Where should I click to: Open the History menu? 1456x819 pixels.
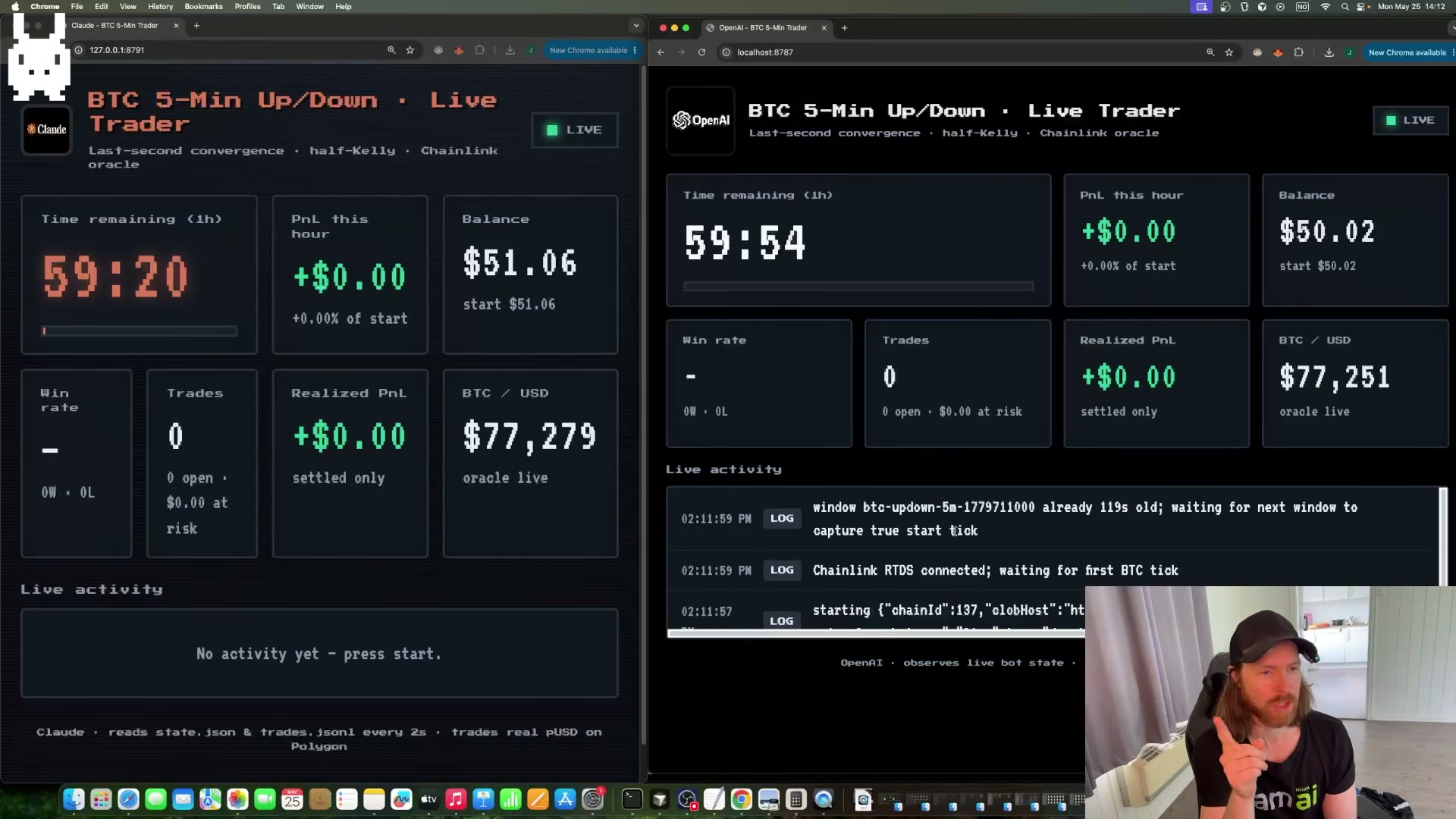click(160, 6)
